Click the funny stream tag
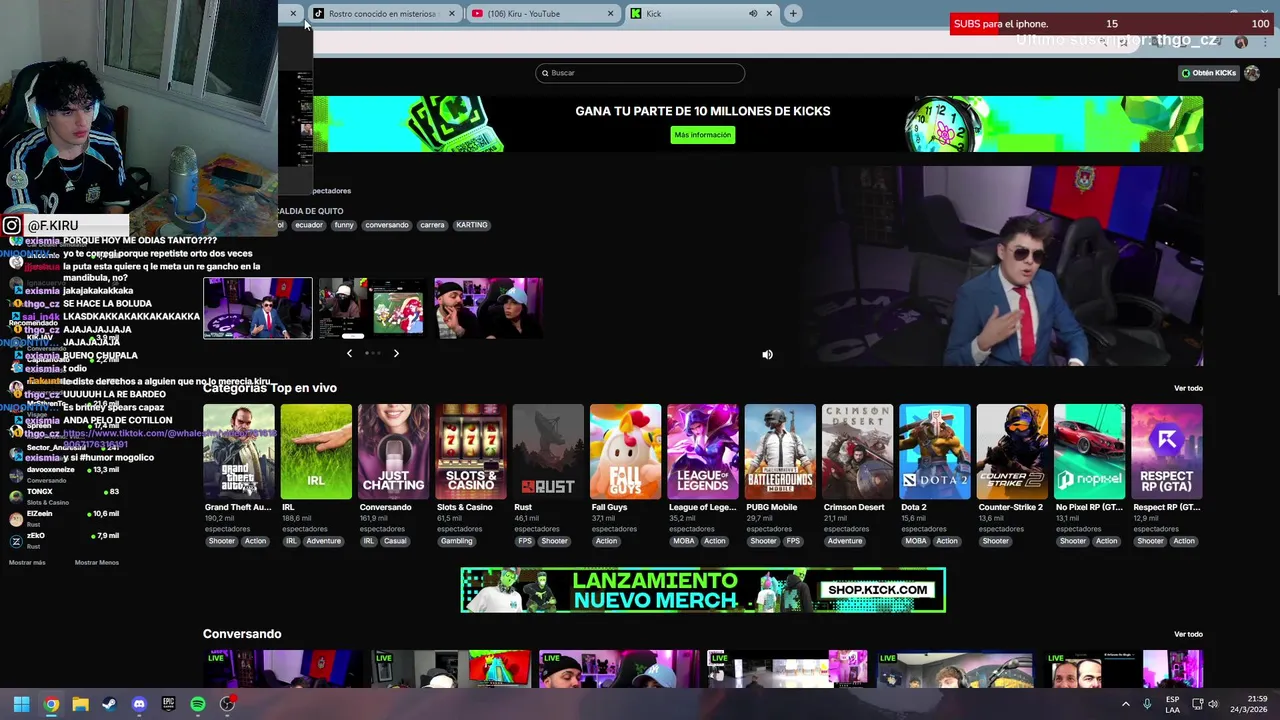The width and height of the screenshot is (1280, 720). tap(344, 225)
